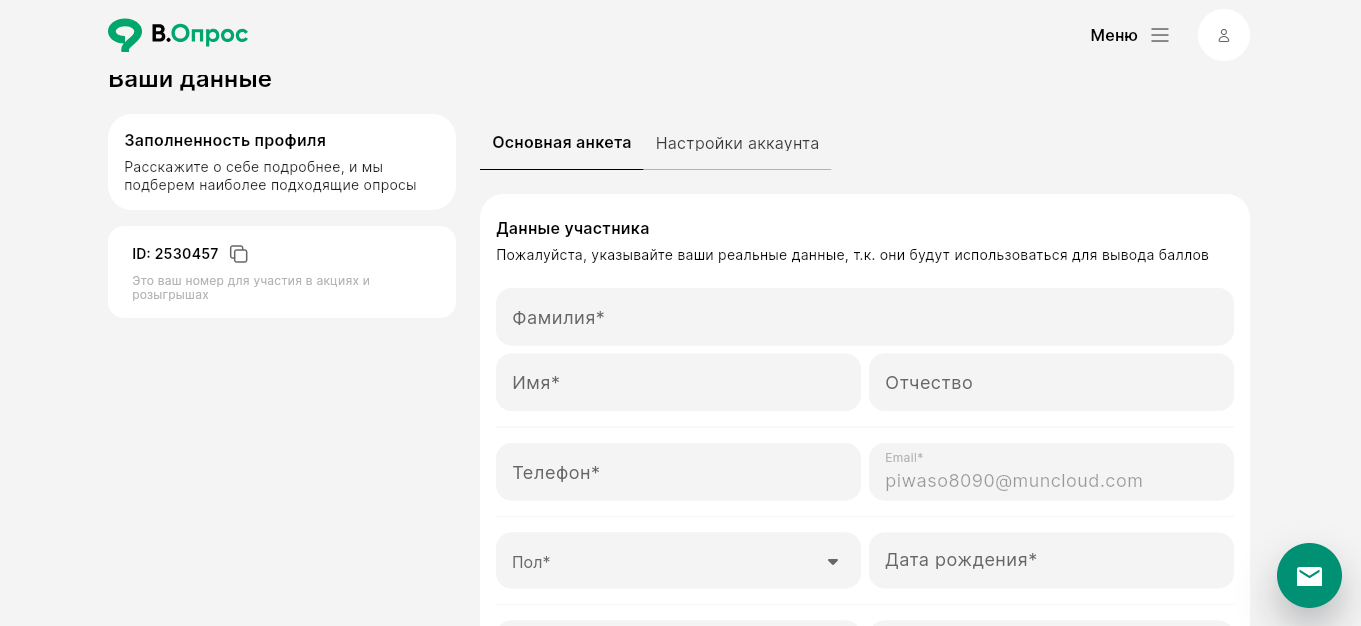Click the Отчество input field

coord(1051,382)
